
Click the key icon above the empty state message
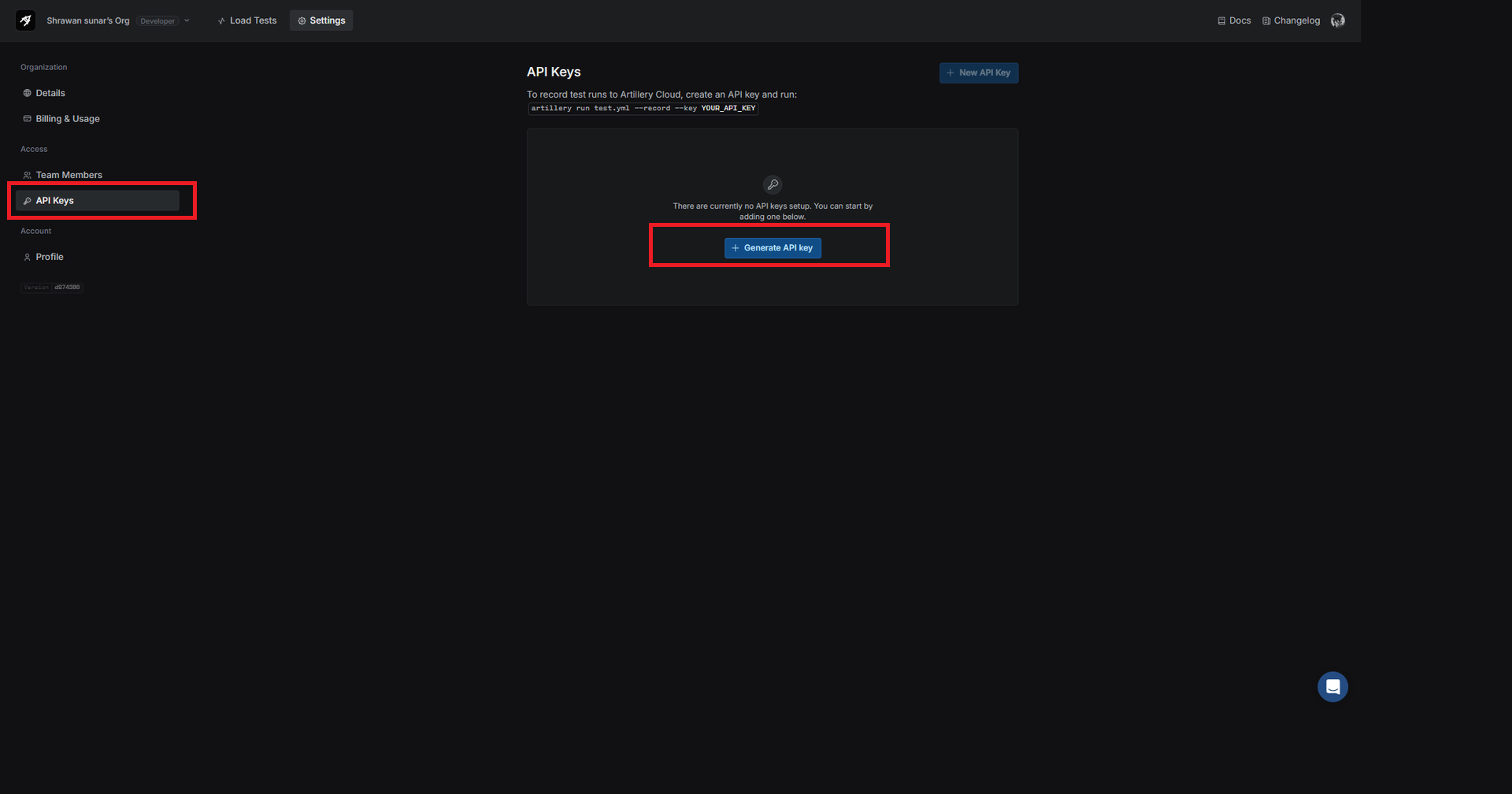pyautogui.click(x=773, y=184)
